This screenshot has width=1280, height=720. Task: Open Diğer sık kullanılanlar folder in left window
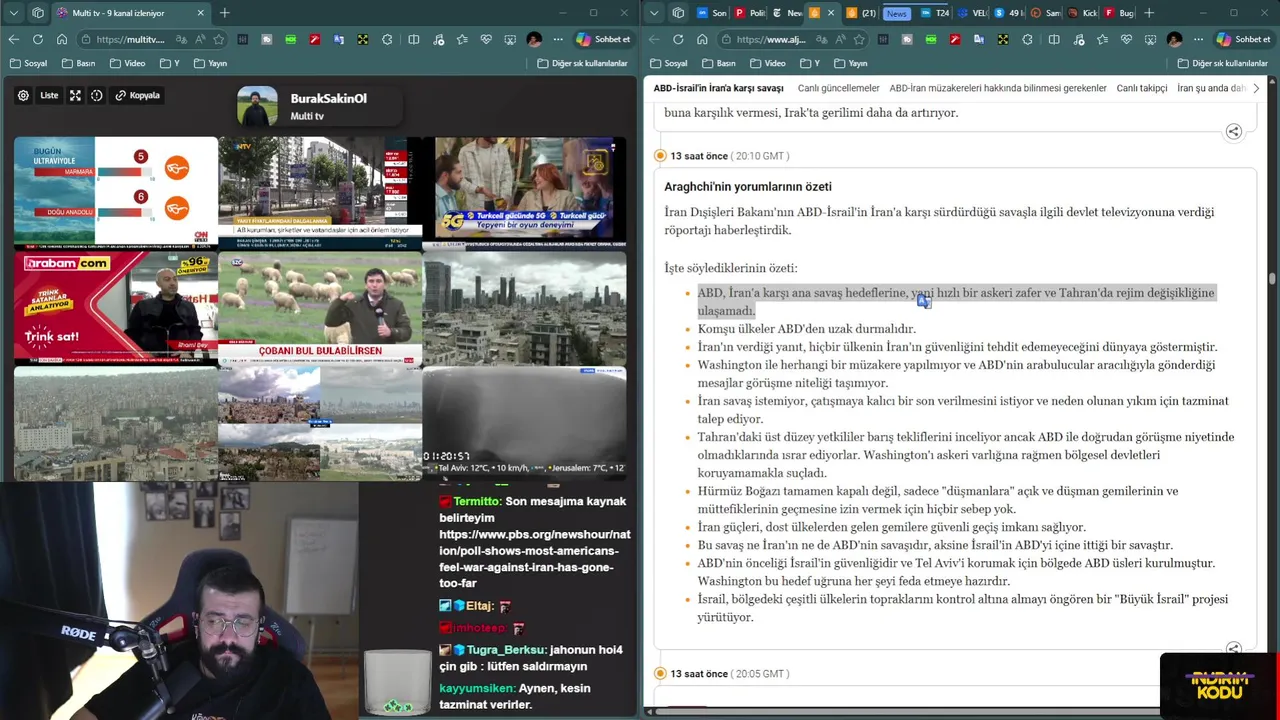(x=582, y=63)
